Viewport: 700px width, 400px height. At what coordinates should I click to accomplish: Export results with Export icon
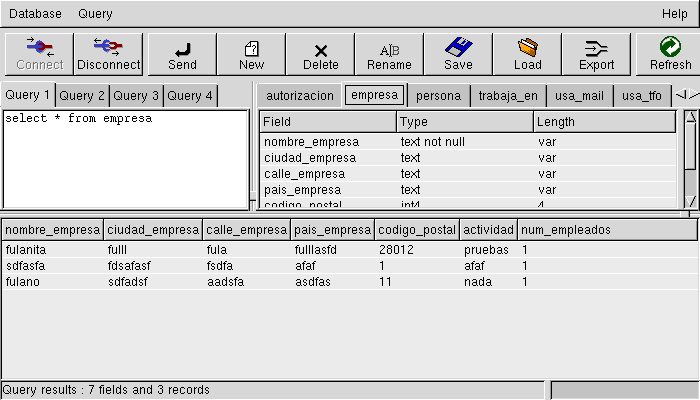tap(597, 53)
